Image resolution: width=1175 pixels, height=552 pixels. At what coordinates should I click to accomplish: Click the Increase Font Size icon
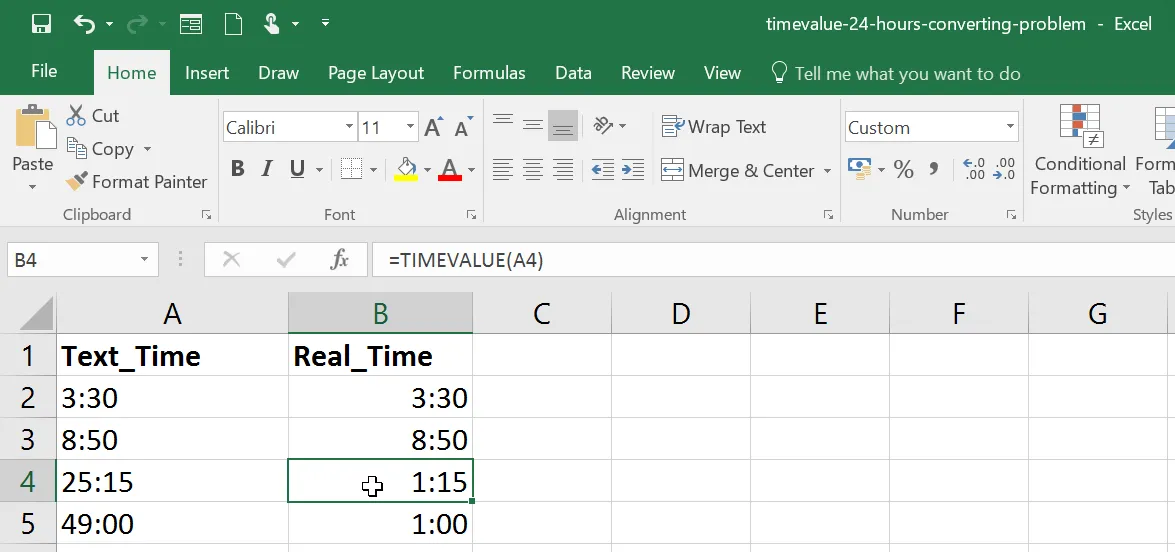pos(433,127)
